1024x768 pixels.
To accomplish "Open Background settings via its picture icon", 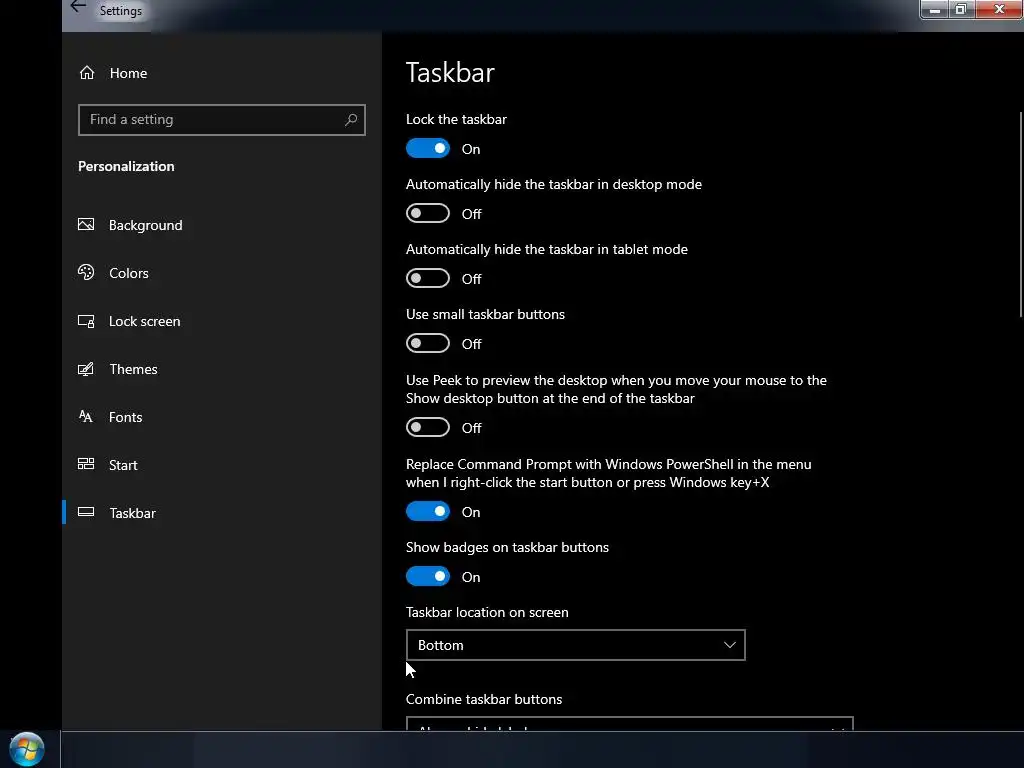I will (87, 225).
